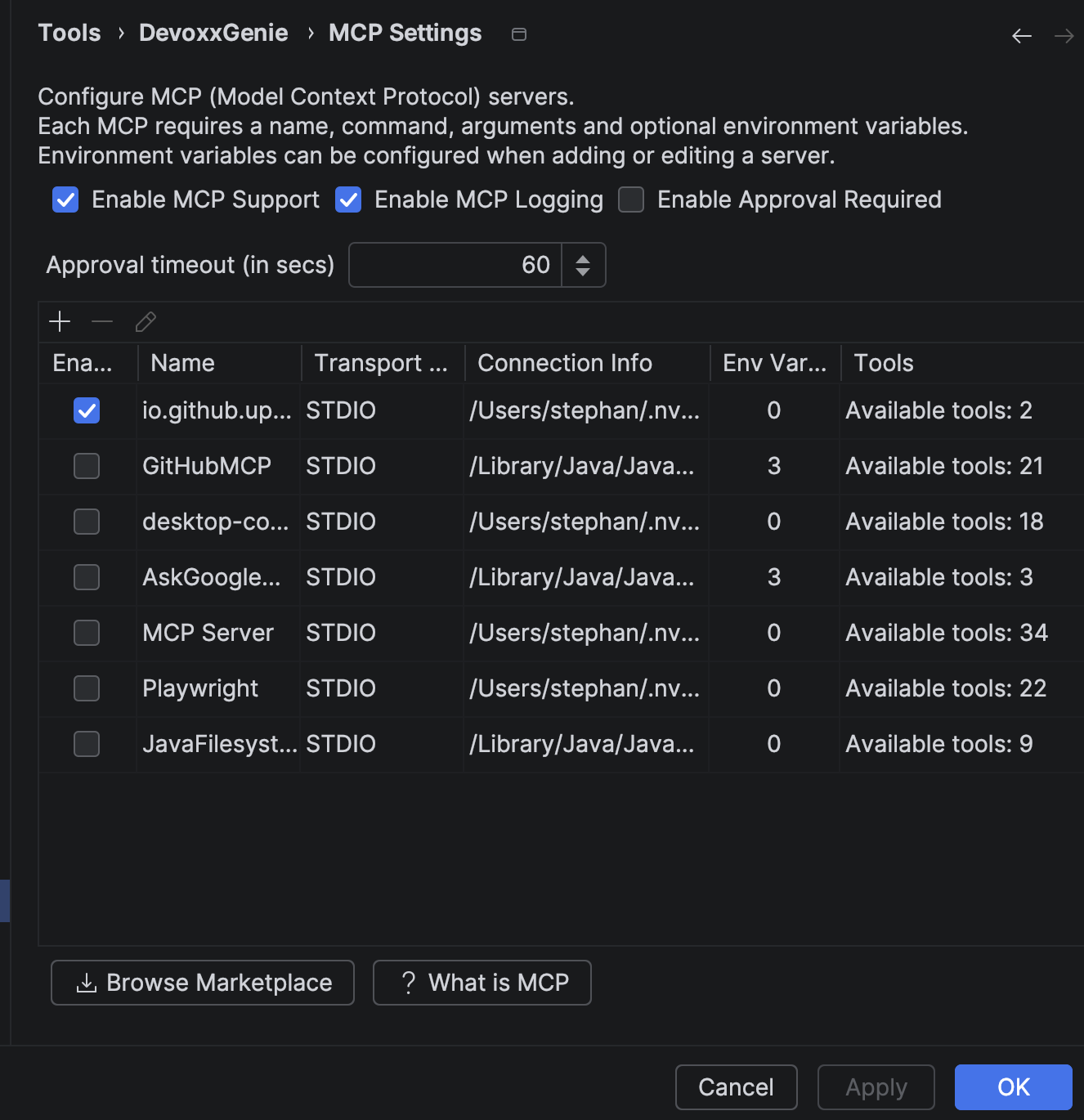Open the Tools breadcrumb
Image resolution: width=1084 pixels, height=1120 pixels.
click(69, 33)
